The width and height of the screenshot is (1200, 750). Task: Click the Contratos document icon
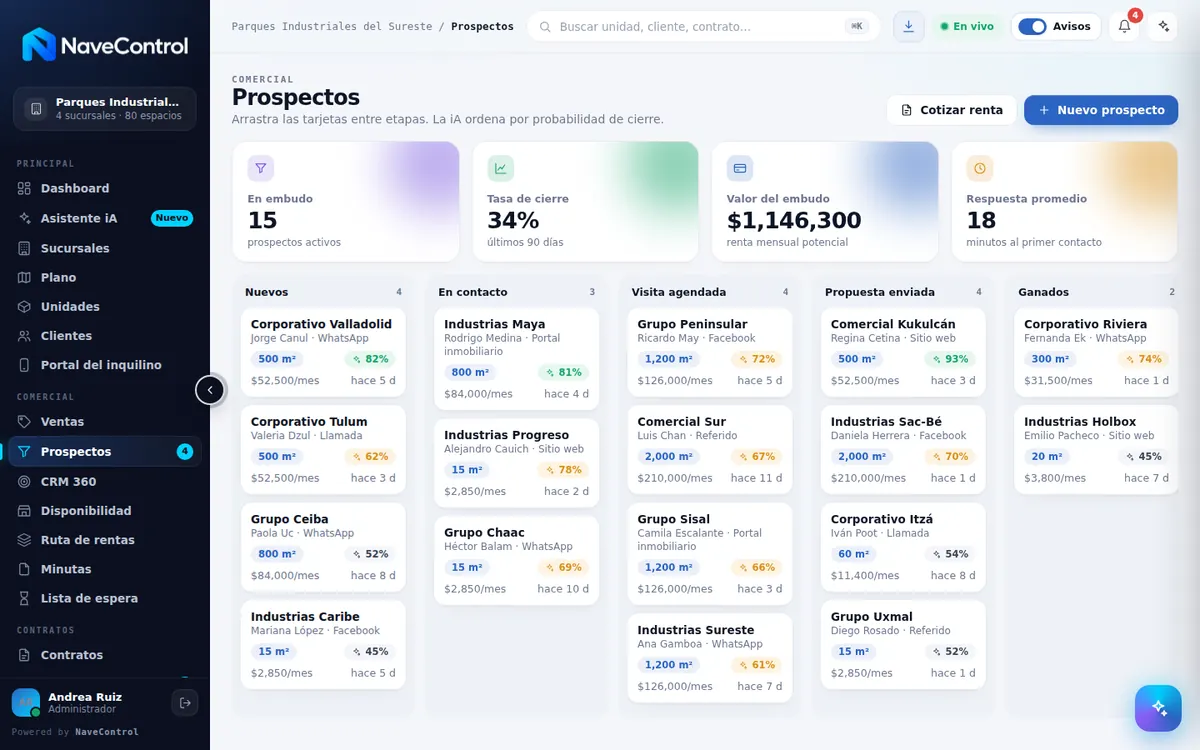[25, 655]
